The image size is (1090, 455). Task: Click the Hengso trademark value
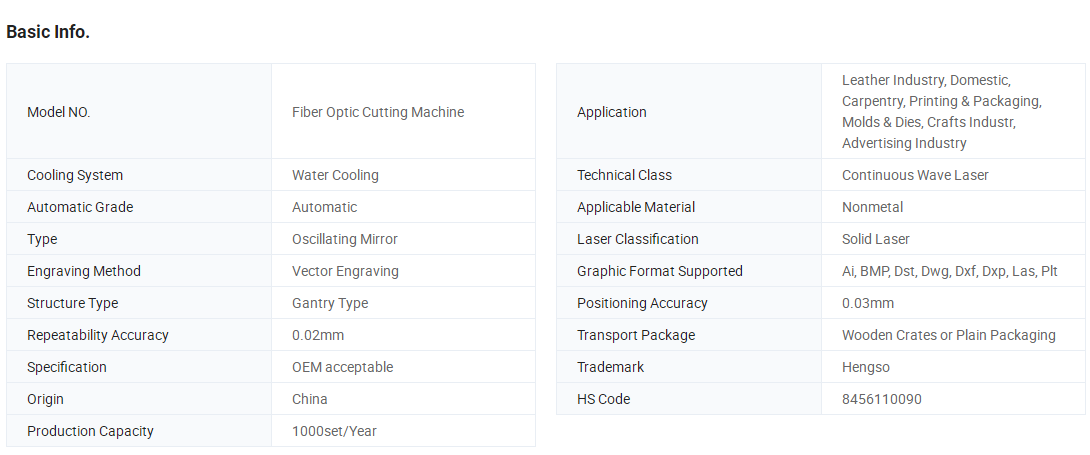(x=865, y=367)
